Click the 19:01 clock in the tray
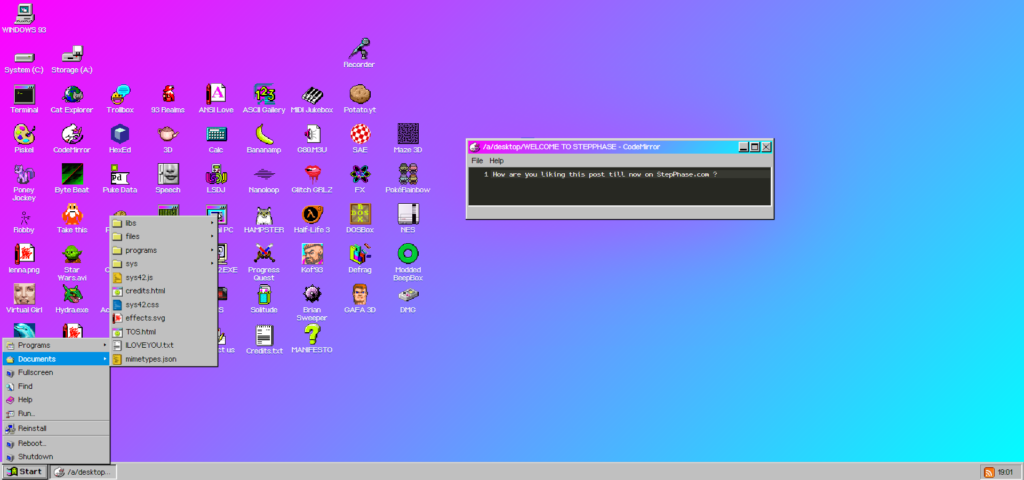The image size is (1024, 480). click(x=1005, y=472)
